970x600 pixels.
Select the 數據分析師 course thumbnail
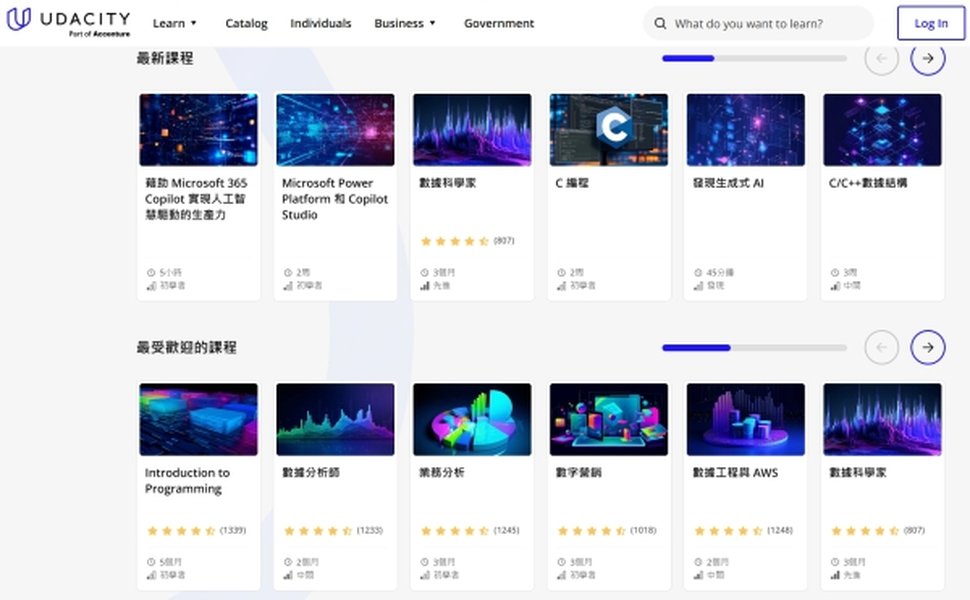pos(335,419)
